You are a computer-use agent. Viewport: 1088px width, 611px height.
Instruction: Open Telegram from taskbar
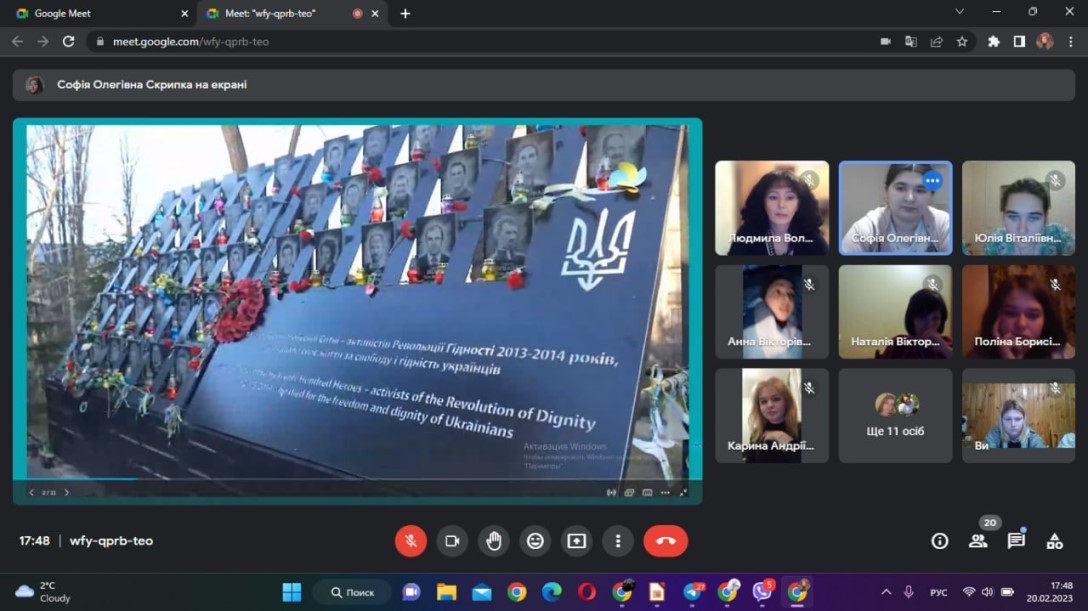pyautogui.click(x=692, y=592)
